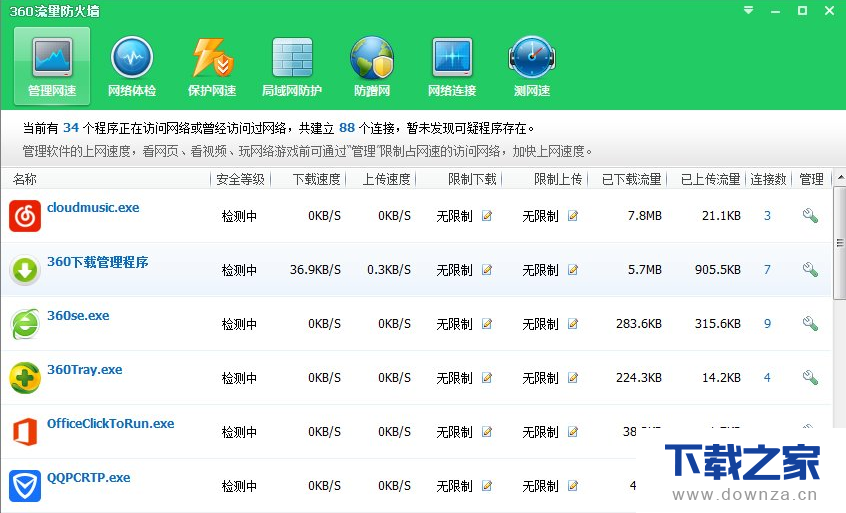846x513 pixels.
Task: Open the 360Tray.exe name link
Action: [85, 370]
